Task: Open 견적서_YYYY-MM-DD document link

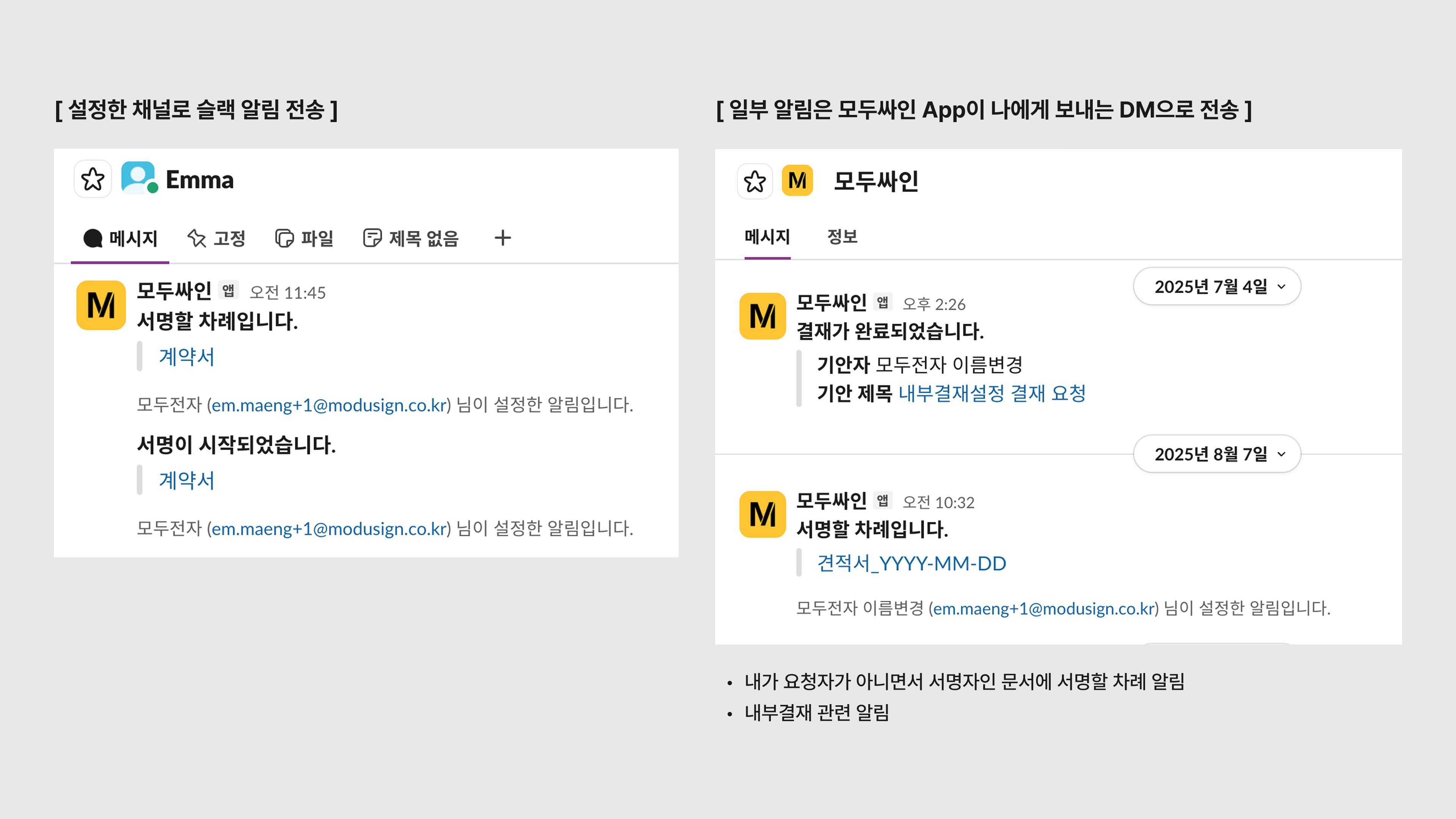Action: (912, 563)
